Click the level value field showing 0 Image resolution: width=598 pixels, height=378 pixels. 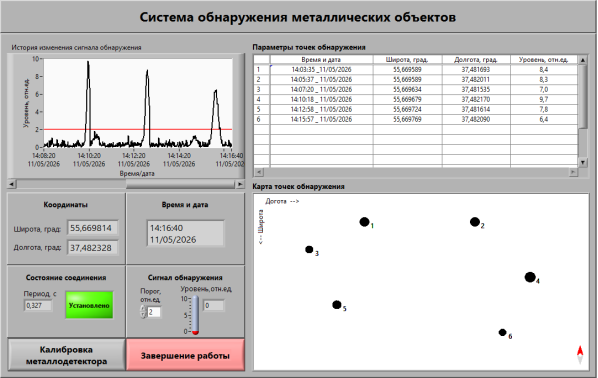(214, 306)
